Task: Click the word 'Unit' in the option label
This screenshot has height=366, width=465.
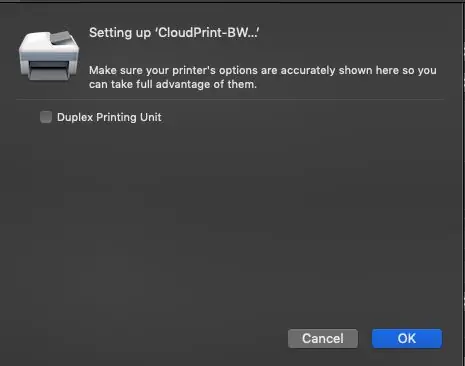Action: pyautogui.click(x=151, y=117)
